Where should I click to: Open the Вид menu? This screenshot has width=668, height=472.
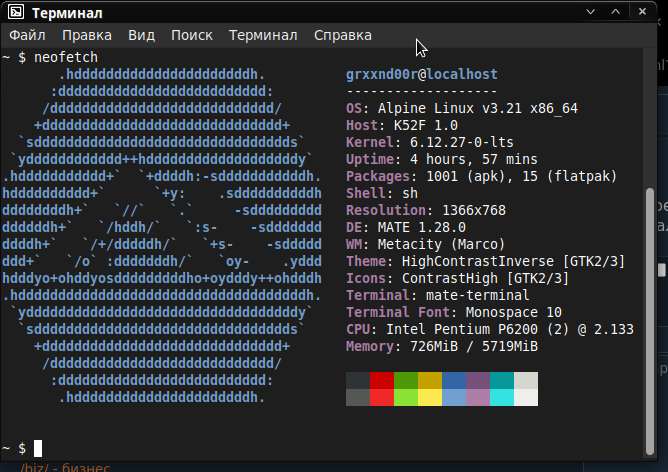(x=141, y=35)
